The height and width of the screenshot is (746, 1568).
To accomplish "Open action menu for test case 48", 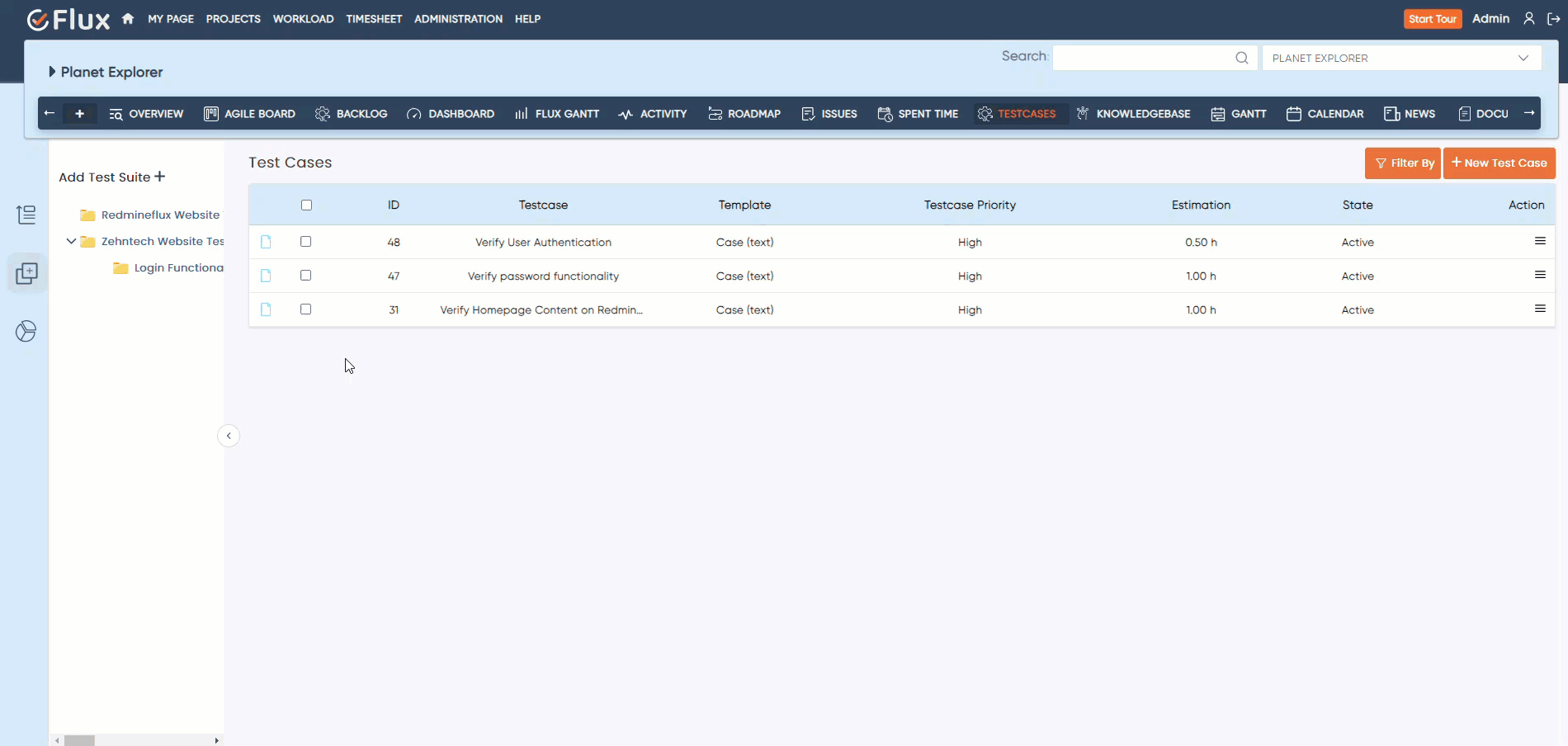I will pyautogui.click(x=1539, y=242).
